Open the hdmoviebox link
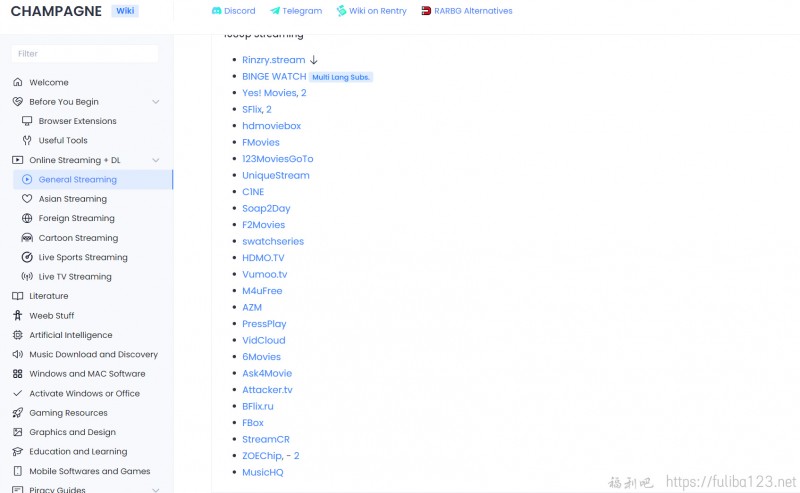Image resolution: width=800 pixels, height=493 pixels. pos(271,126)
